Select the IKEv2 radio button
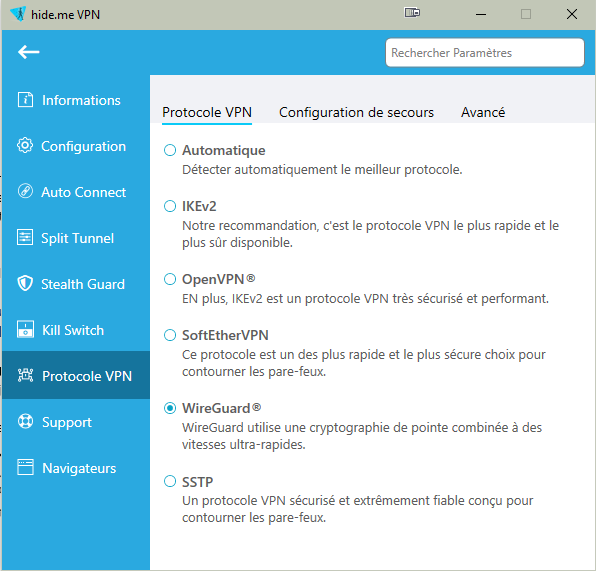 point(170,206)
